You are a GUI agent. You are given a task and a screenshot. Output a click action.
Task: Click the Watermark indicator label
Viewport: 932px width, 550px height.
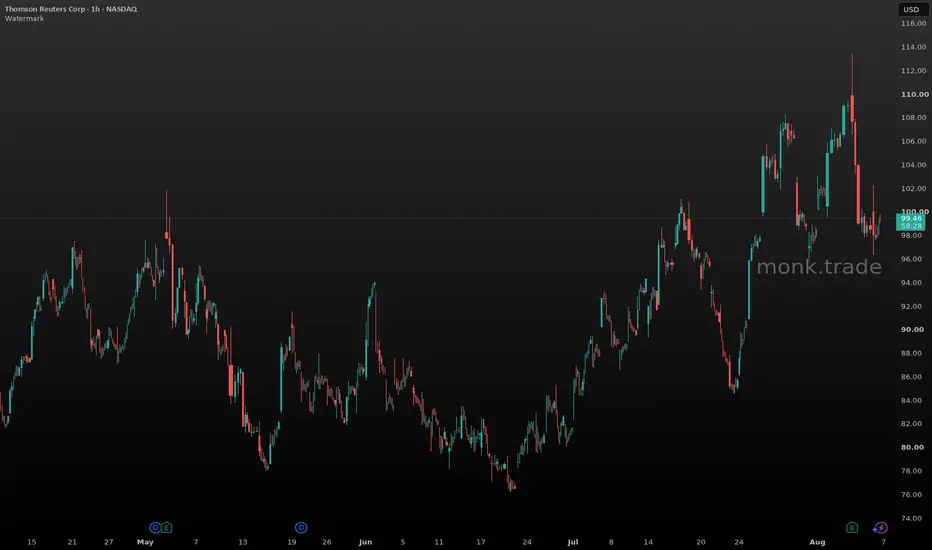point(24,18)
